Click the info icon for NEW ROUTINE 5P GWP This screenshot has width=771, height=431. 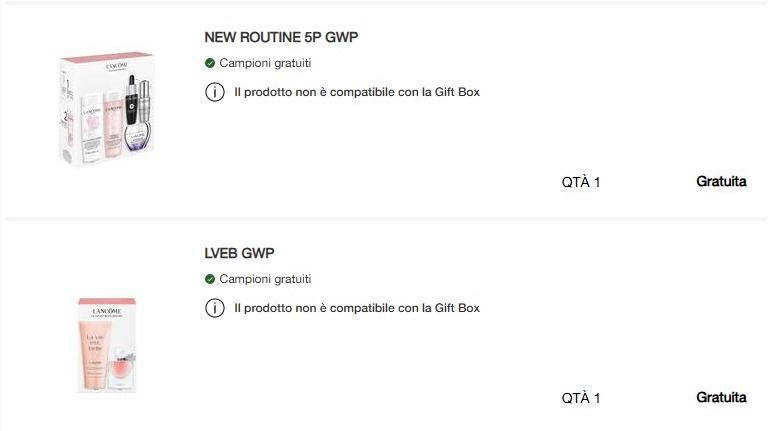click(214, 92)
